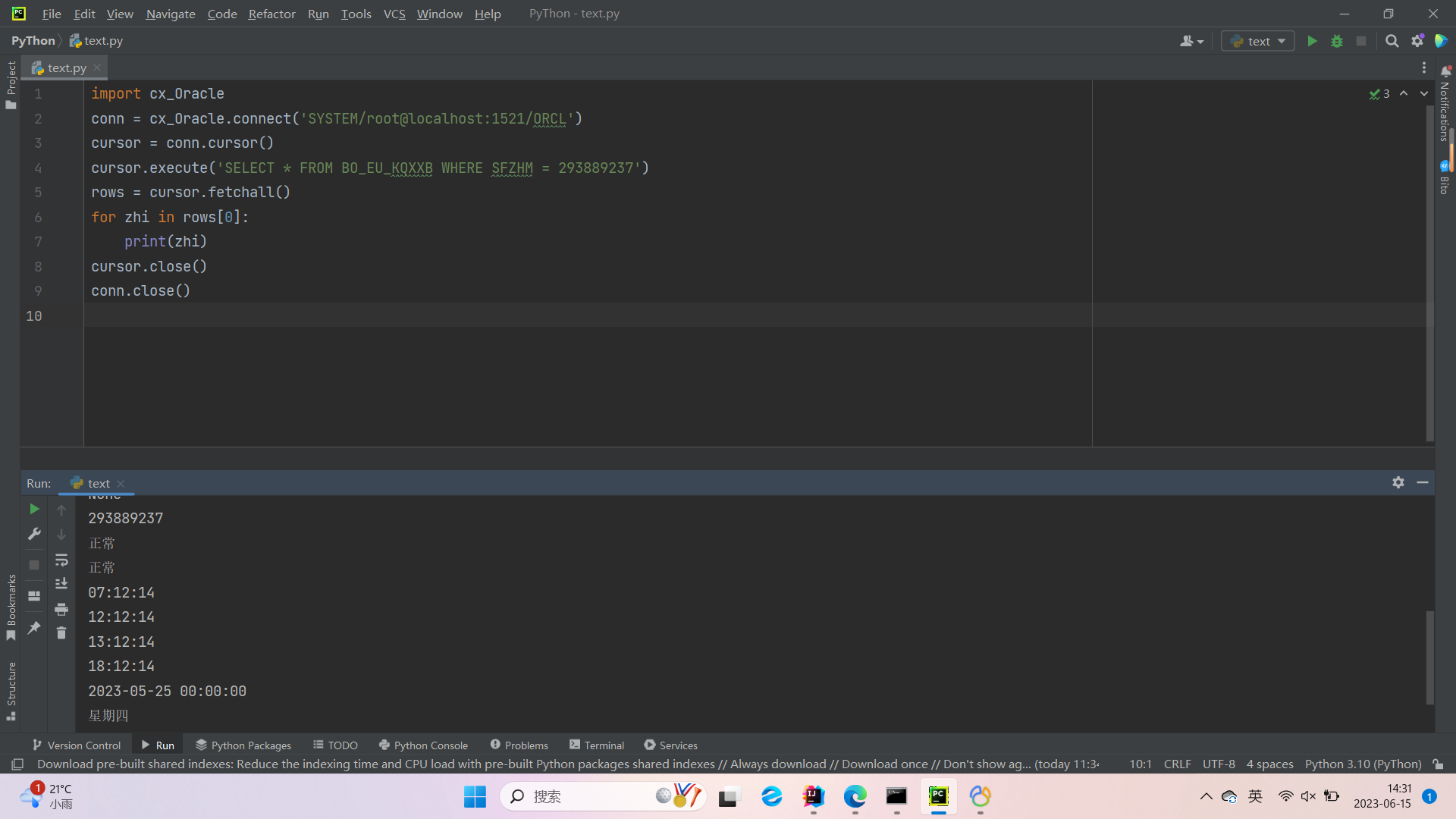Clear the output with the trash icon
The image size is (1456, 819).
pyautogui.click(x=61, y=633)
